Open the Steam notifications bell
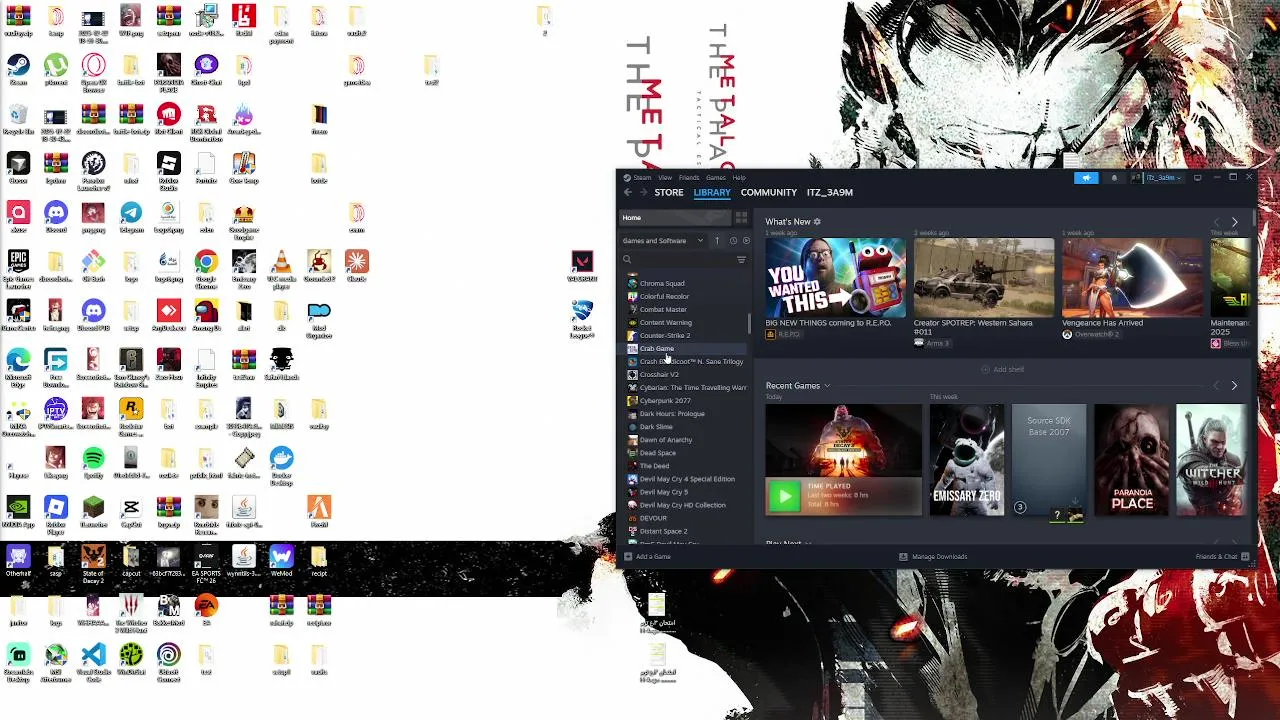Viewport: 1280px width, 720px height. [x=1114, y=178]
